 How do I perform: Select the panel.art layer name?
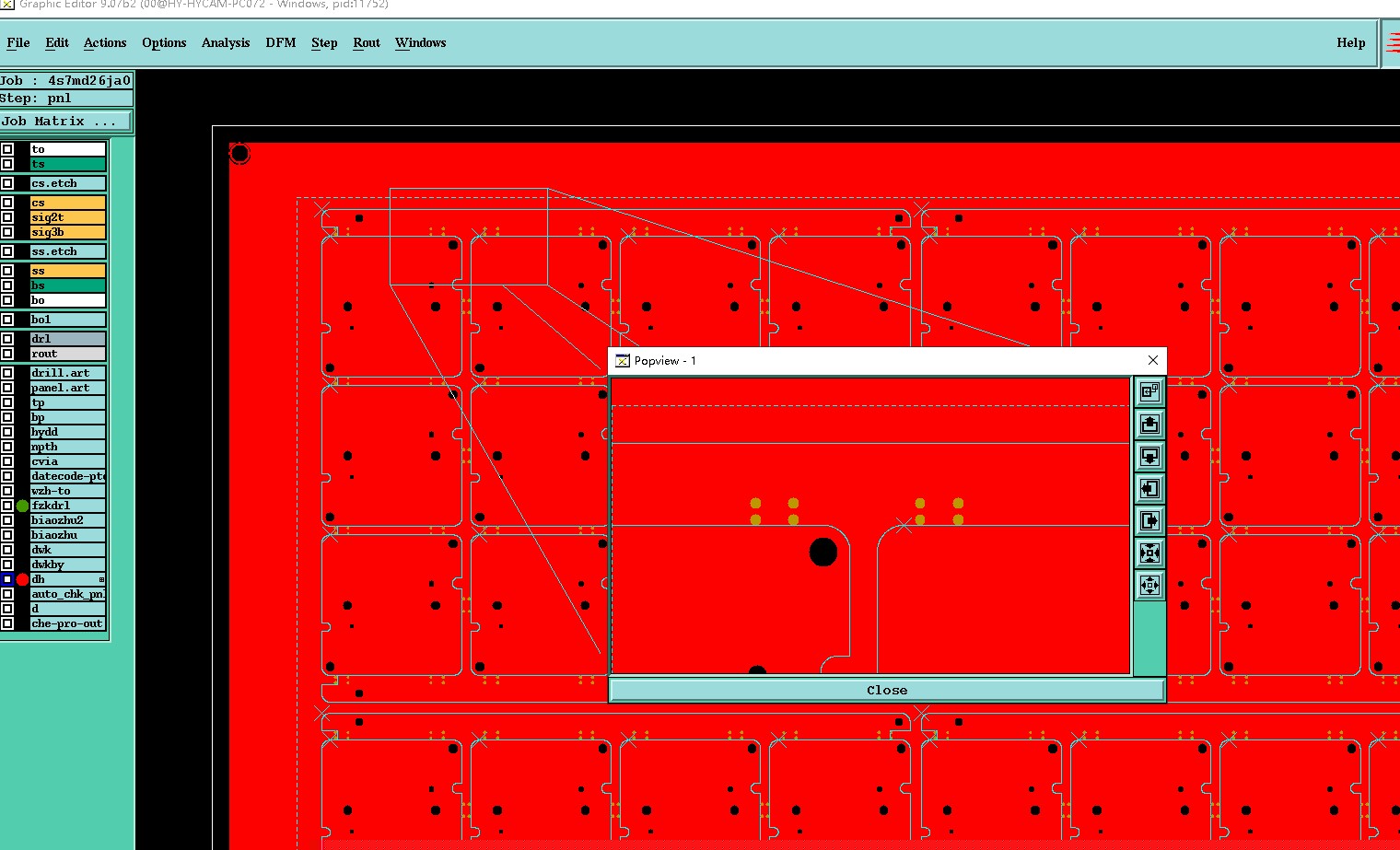click(x=68, y=388)
